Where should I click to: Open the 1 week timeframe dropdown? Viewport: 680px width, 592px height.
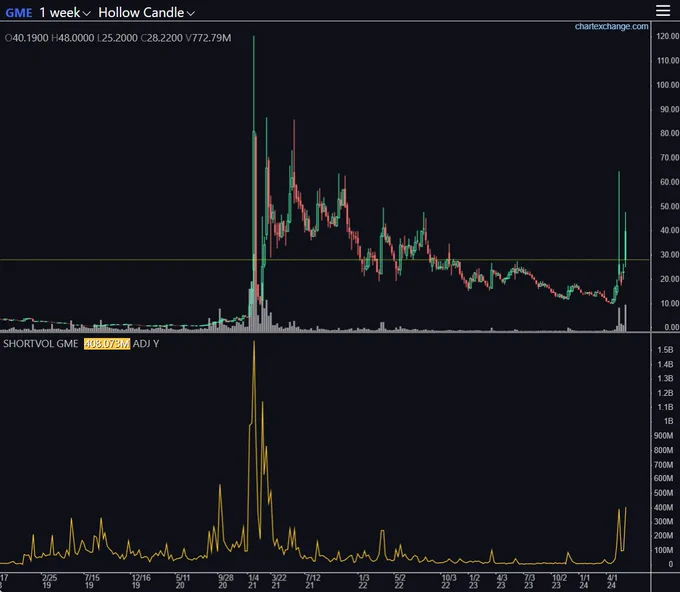(65, 13)
